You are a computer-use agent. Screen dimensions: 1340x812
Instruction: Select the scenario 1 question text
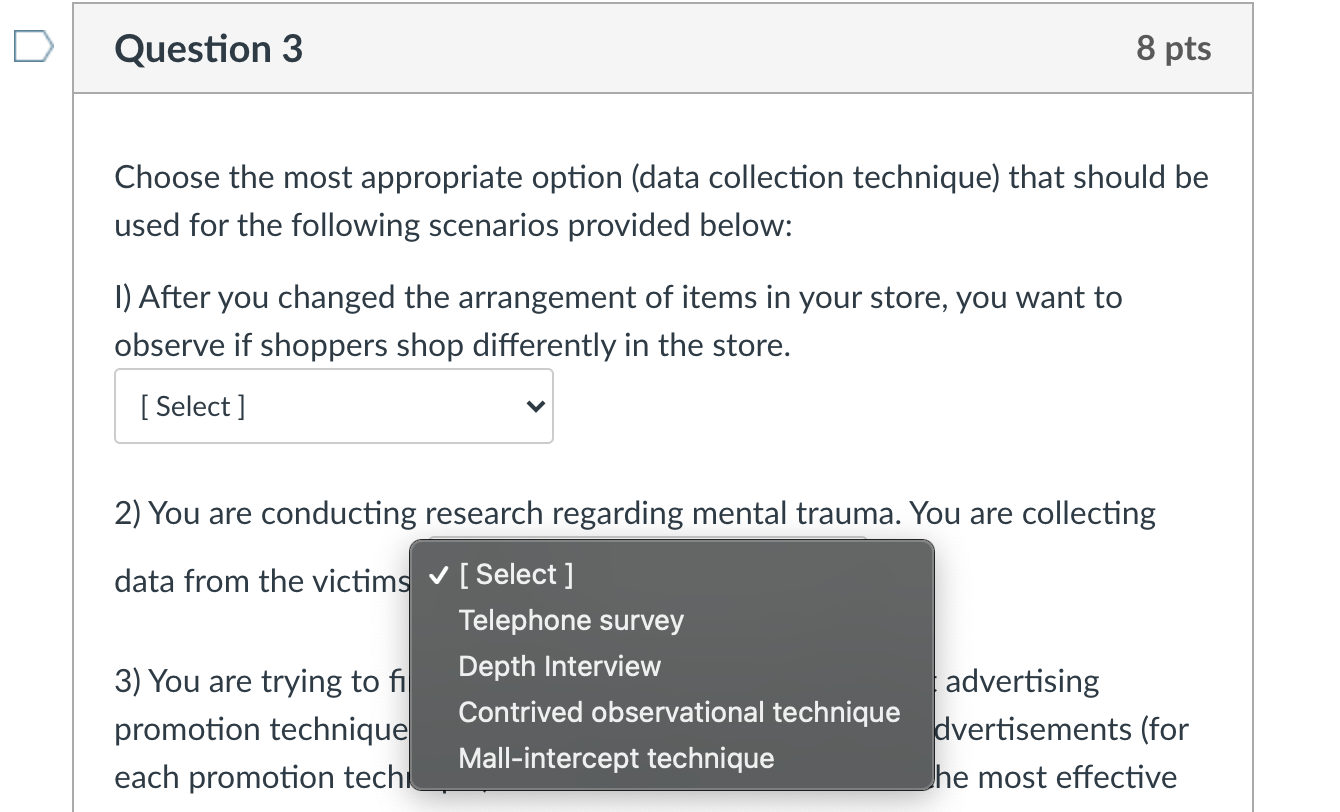pos(618,321)
